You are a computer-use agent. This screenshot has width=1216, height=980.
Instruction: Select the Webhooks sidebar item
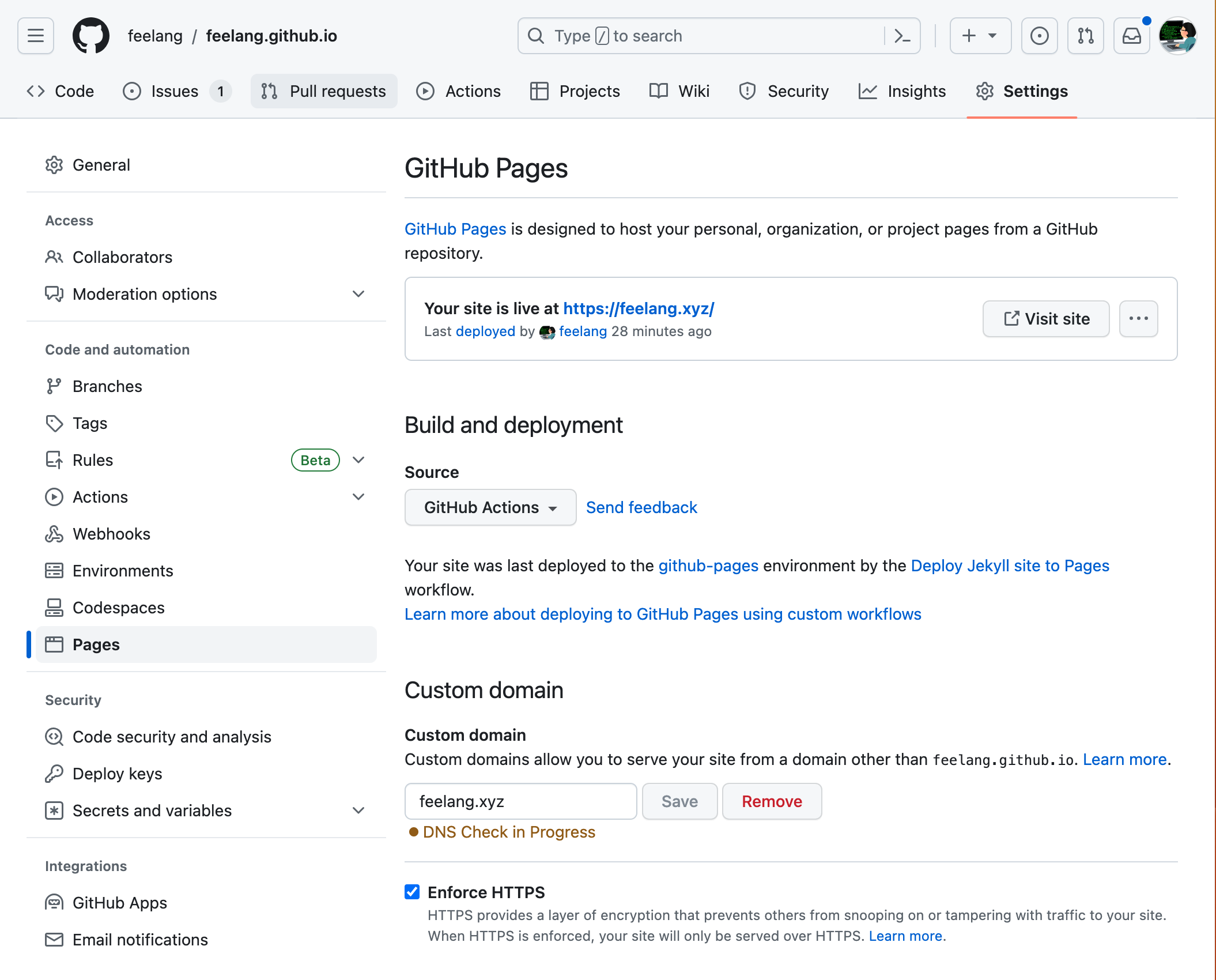coord(111,534)
